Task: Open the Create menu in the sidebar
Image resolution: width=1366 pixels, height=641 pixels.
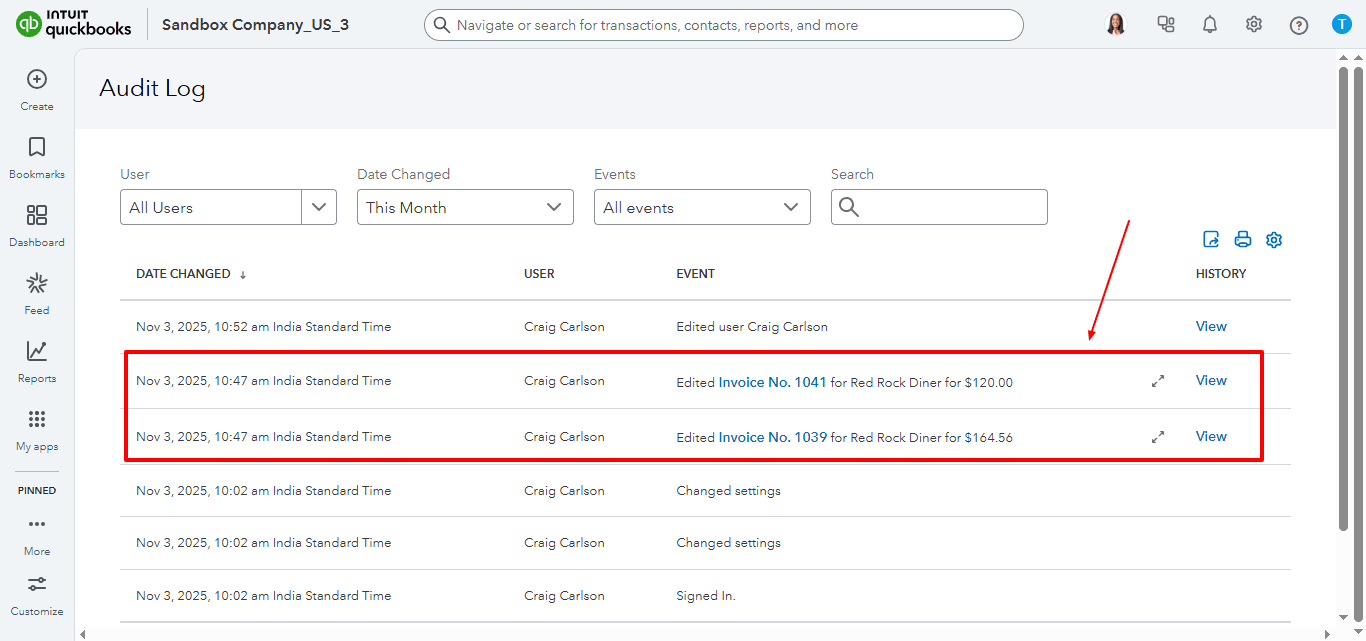Action: point(36,90)
